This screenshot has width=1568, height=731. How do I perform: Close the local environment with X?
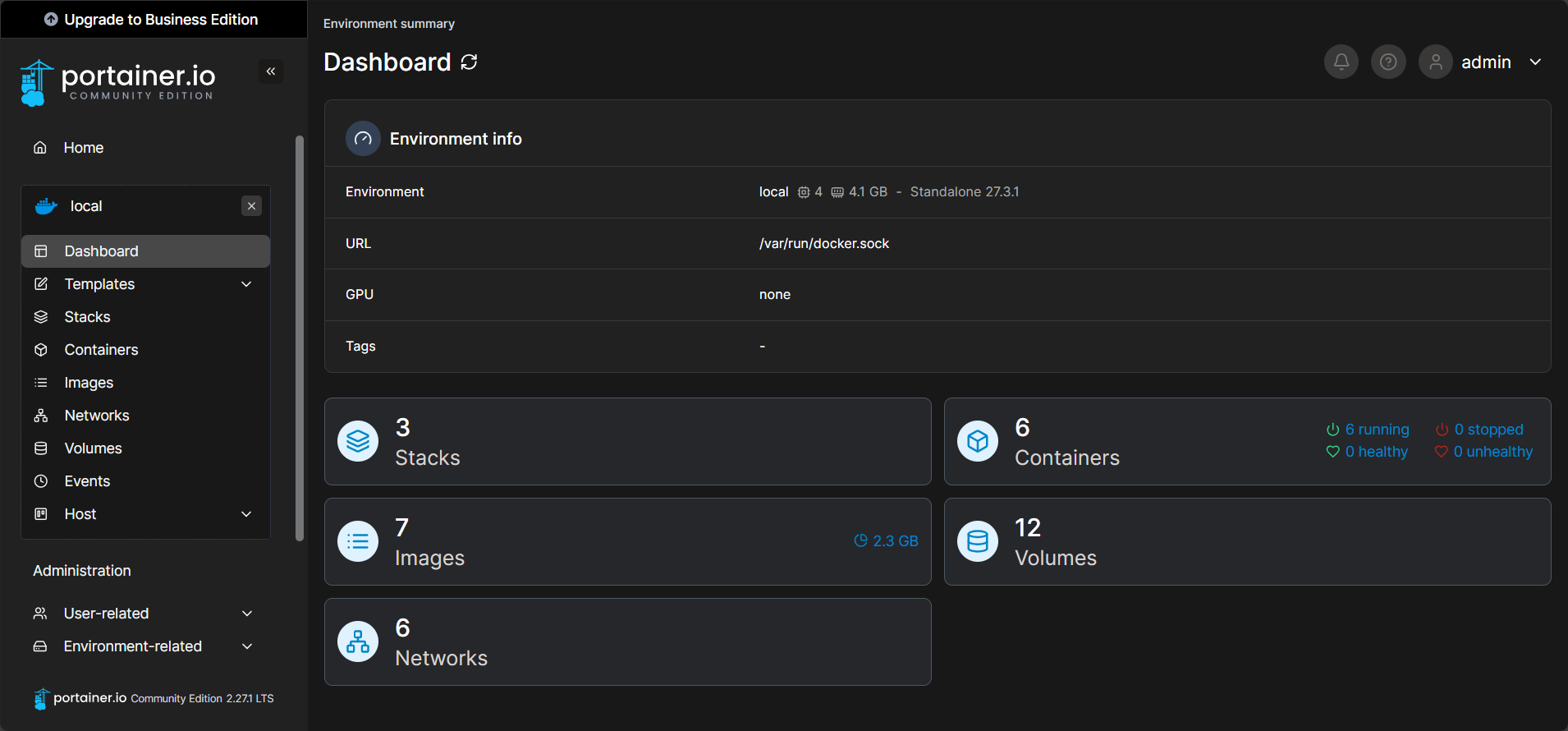pyautogui.click(x=252, y=206)
